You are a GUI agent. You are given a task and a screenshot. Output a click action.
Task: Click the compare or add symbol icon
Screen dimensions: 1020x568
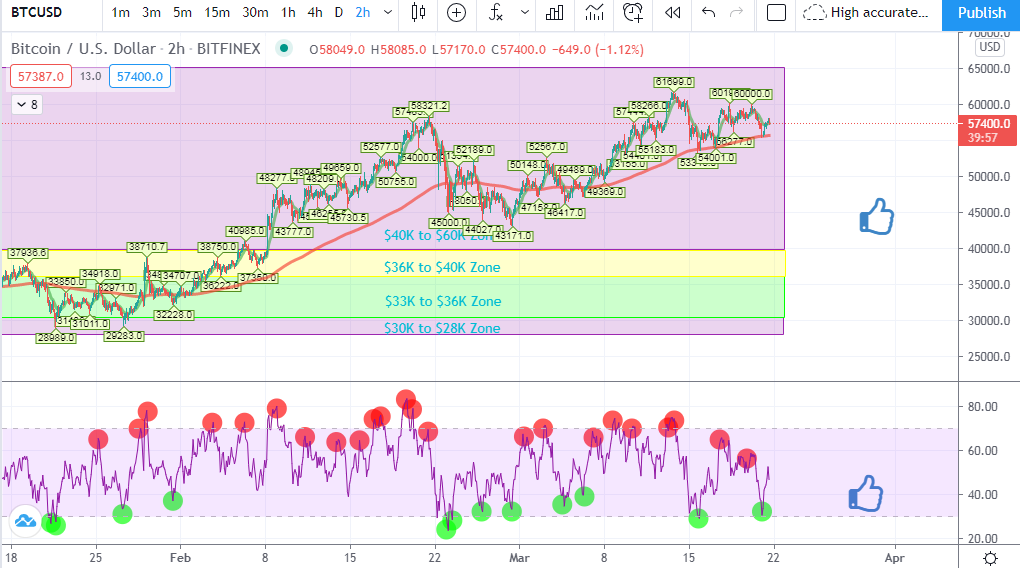457,12
